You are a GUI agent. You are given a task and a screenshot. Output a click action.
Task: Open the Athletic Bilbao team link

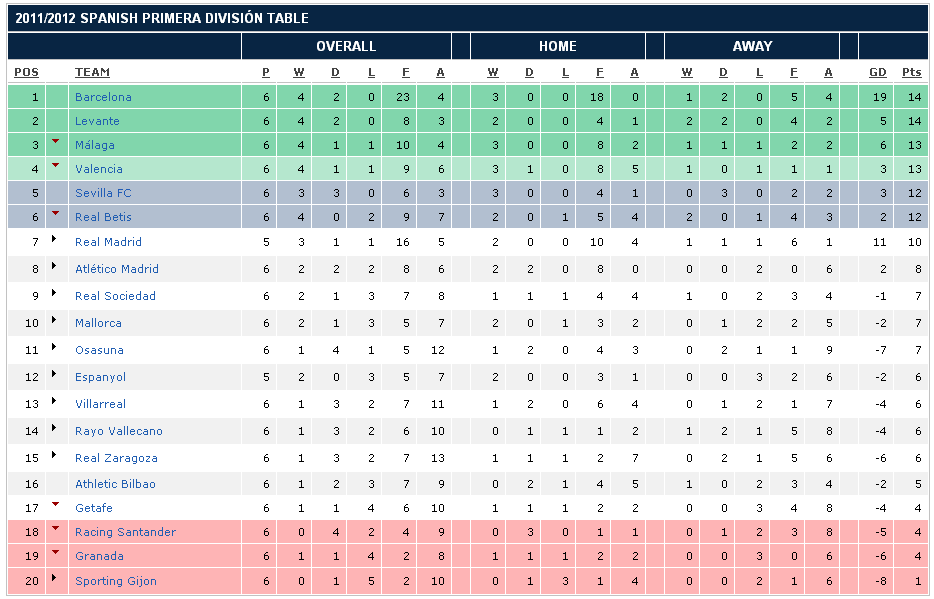[115, 484]
